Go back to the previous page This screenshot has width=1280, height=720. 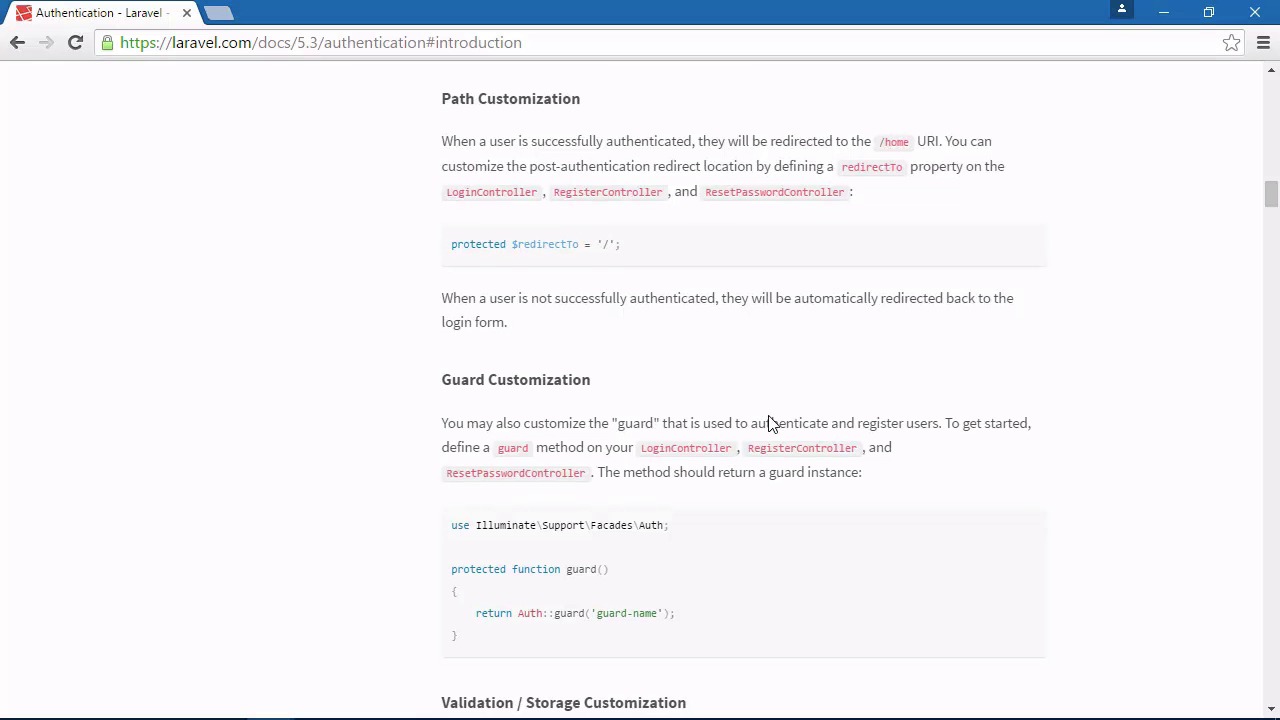(x=17, y=42)
